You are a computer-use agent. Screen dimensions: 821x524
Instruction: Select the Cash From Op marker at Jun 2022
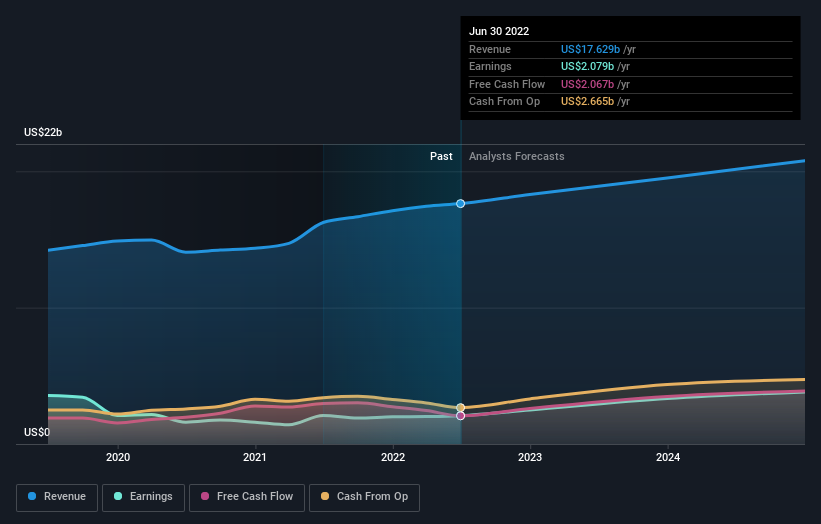(460, 407)
